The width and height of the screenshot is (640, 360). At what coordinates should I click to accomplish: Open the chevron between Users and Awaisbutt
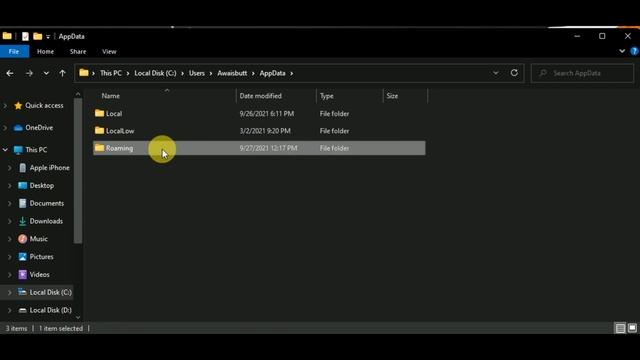pos(211,73)
